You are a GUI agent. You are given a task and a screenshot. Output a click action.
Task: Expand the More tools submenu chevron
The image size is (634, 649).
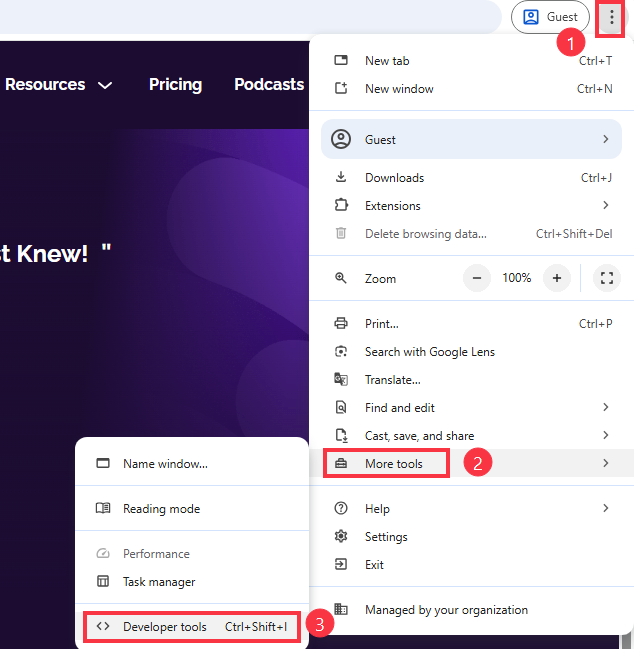(606, 463)
